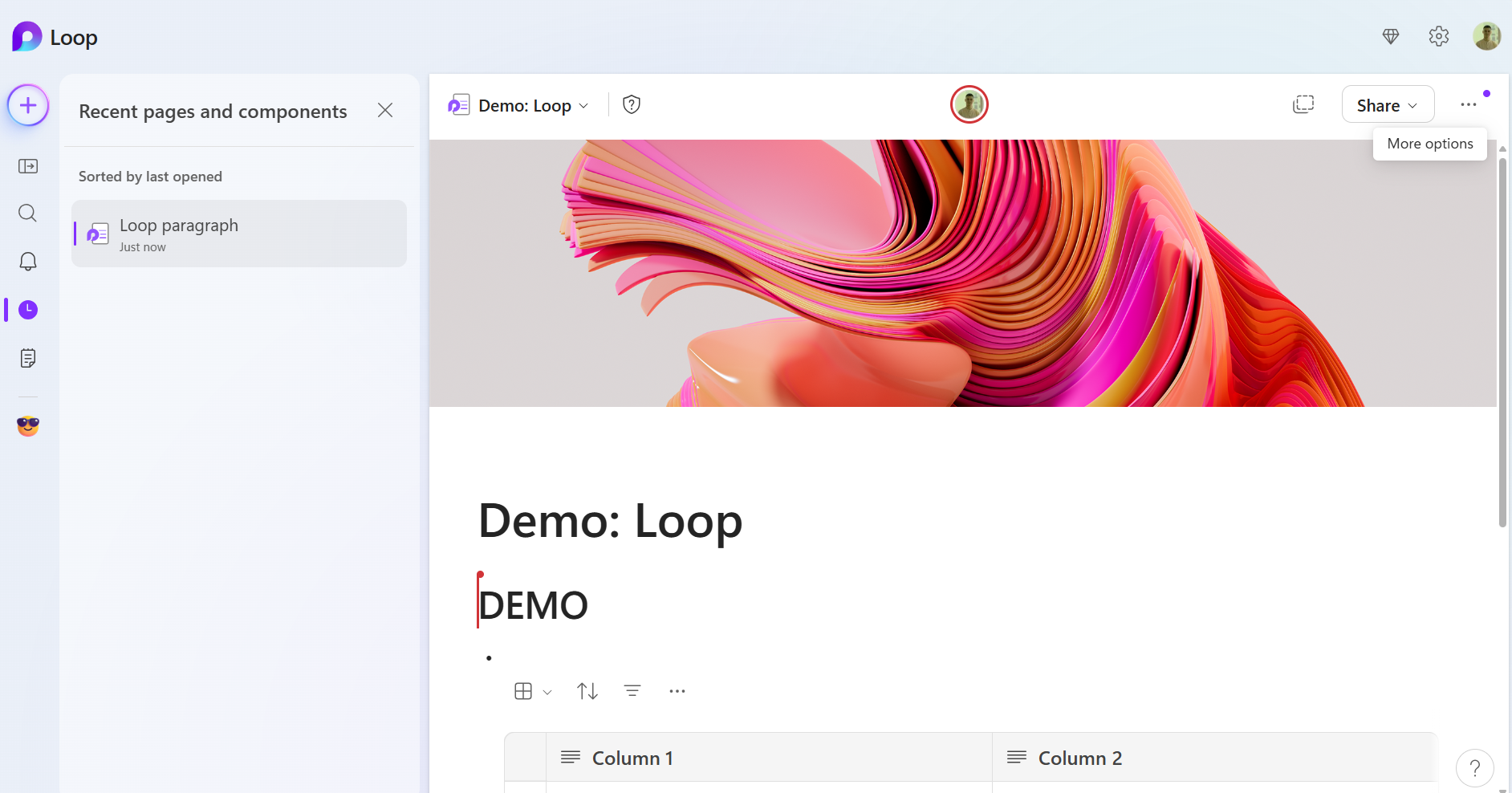Image resolution: width=1512 pixels, height=793 pixels.
Task: Open the Ideas notebook icon
Action: tap(28, 358)
